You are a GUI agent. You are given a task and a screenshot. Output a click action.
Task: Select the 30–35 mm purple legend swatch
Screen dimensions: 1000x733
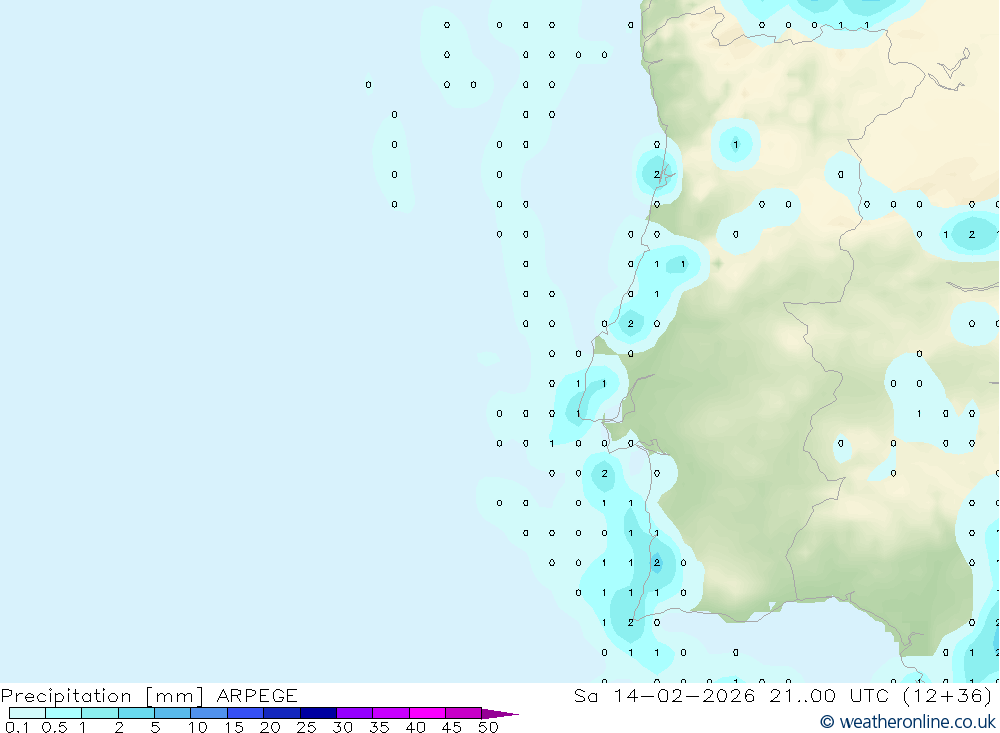(355, 713)
